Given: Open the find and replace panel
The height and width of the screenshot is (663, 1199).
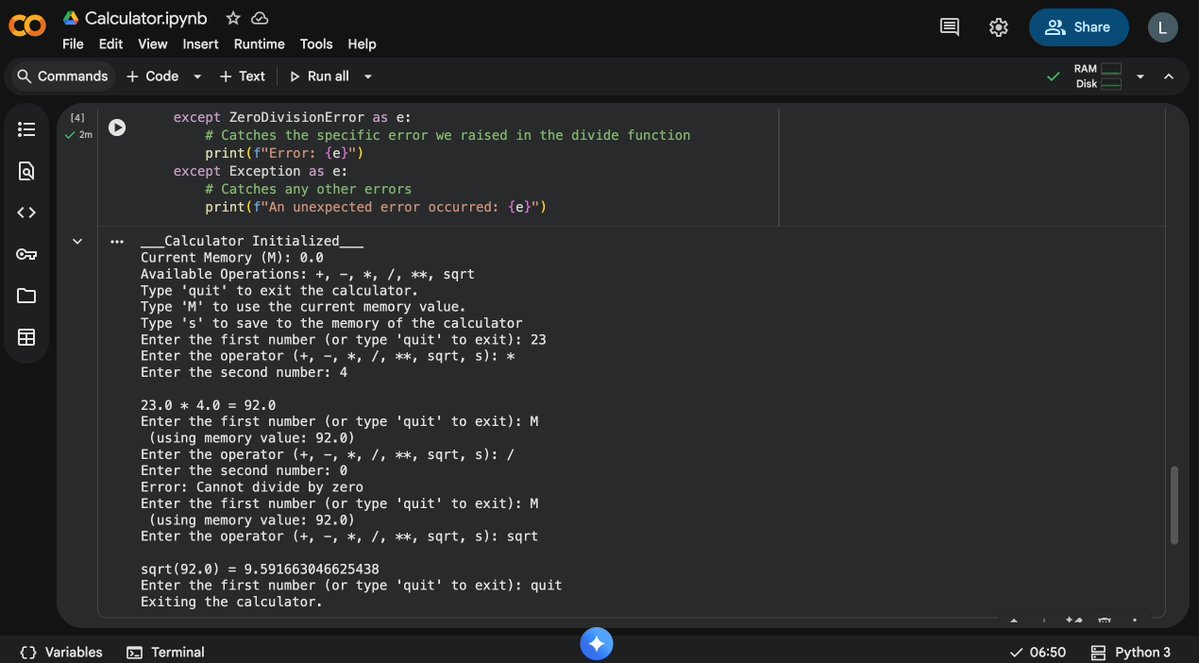Looking at the screenshot, I should point(26,170).
